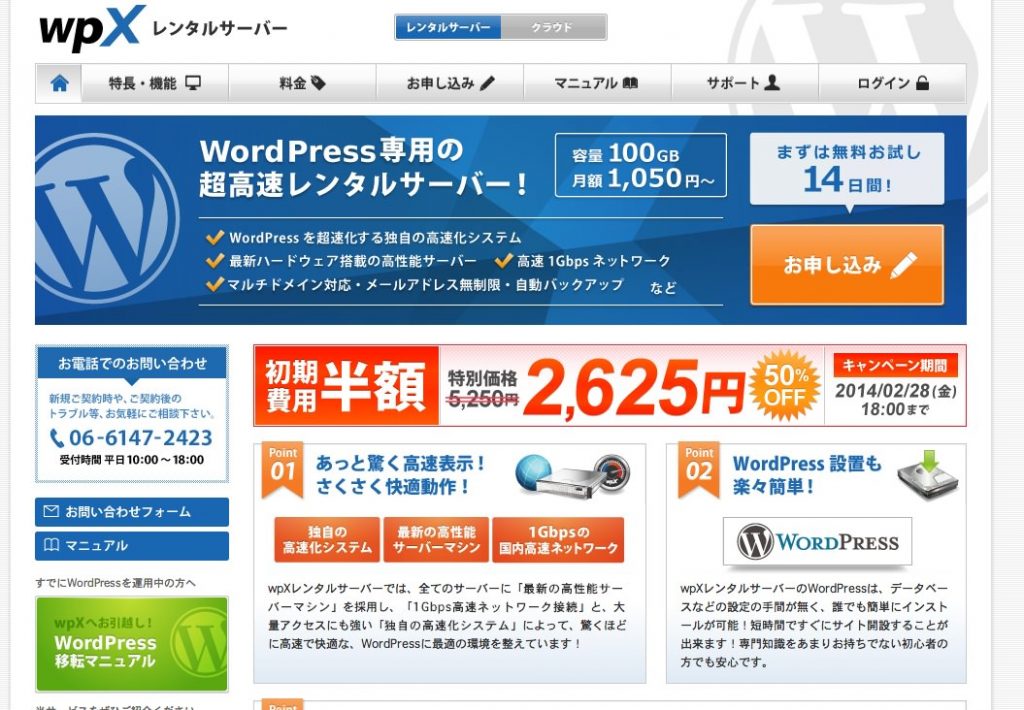
Task: Click 最新の高性能サーバーマシン orange label
Action: pyautogui.click(x=436, y=540)
